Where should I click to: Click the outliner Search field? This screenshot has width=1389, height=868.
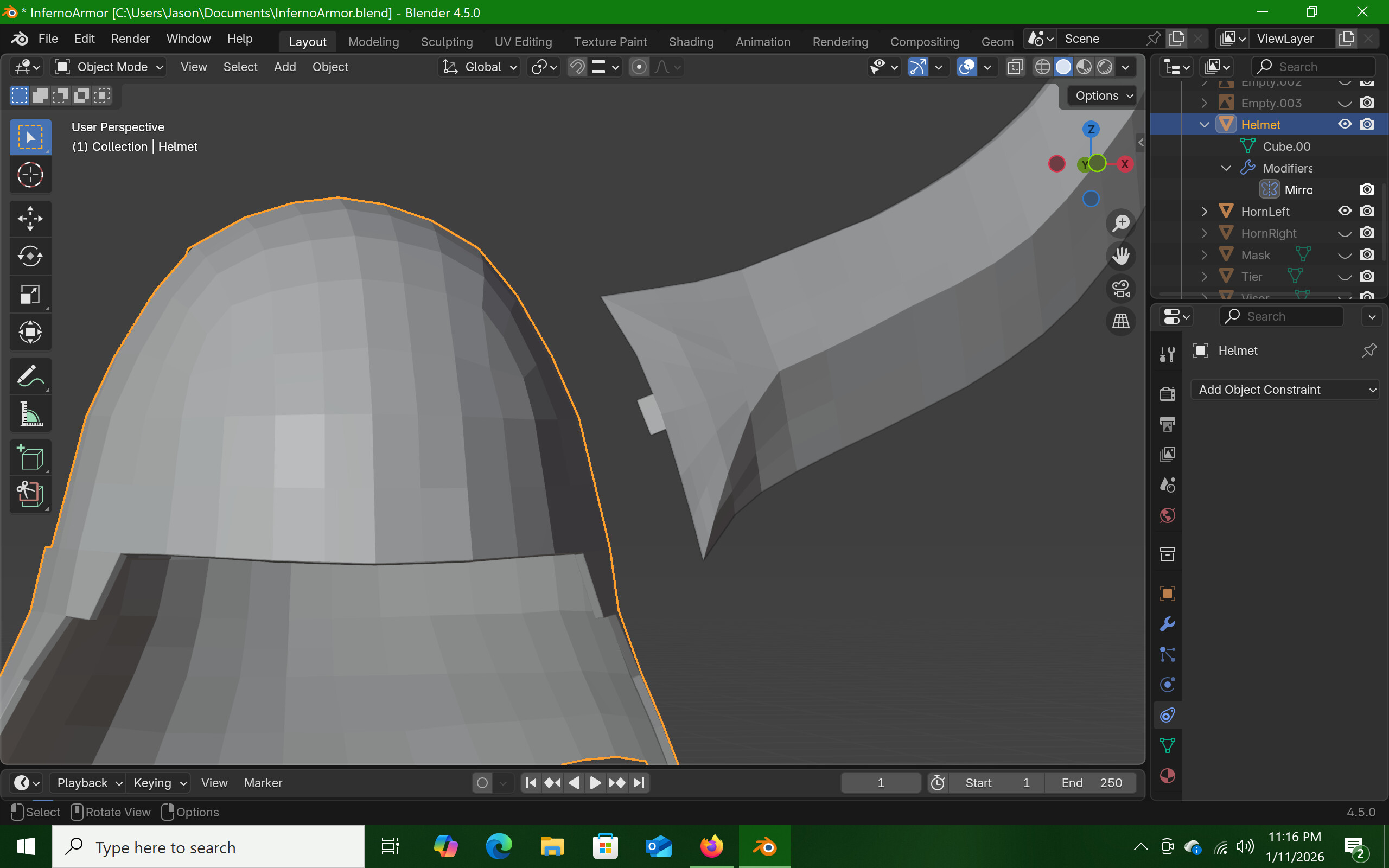[x=1313, y=67]
